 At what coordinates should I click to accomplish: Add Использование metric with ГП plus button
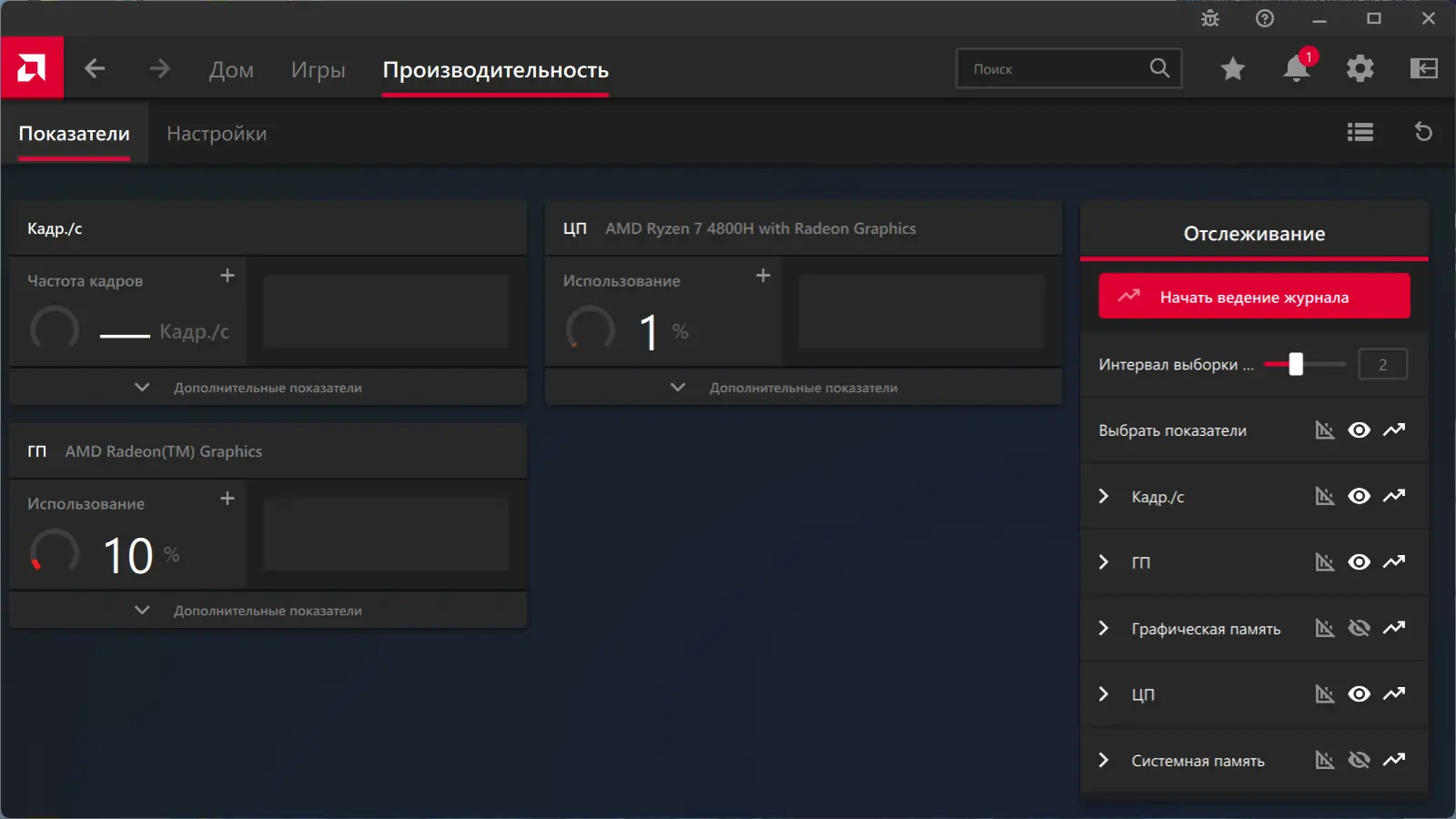pos(227,498)
